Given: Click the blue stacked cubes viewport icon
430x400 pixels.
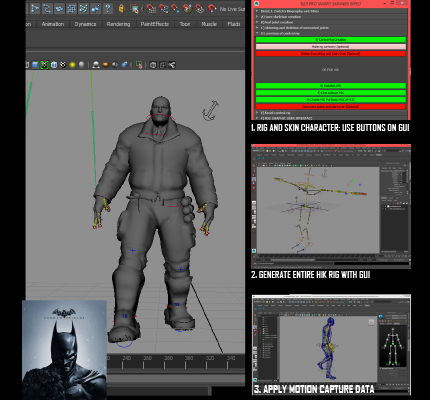Looking at the screenshot, I should pyautogui.click(x=124, y=65).
